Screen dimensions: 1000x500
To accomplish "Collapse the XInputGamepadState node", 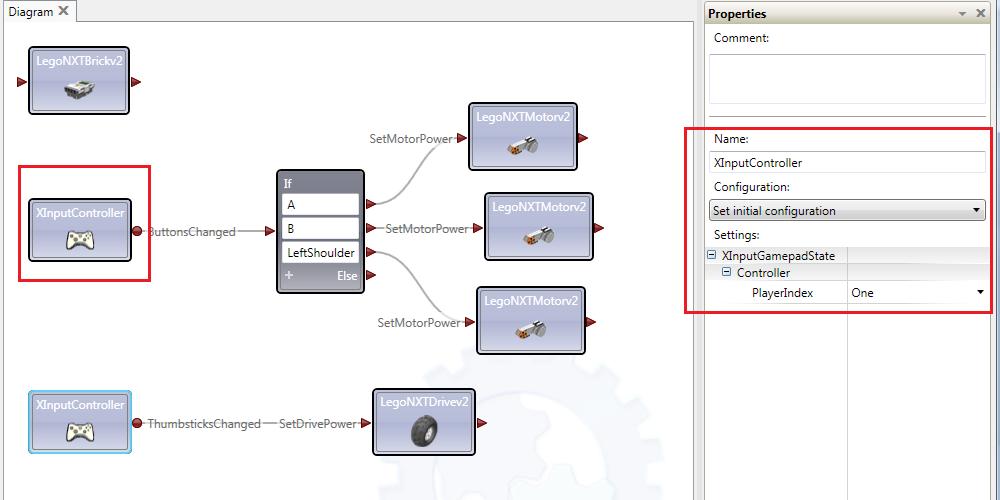I will click(x=712, y=255).
